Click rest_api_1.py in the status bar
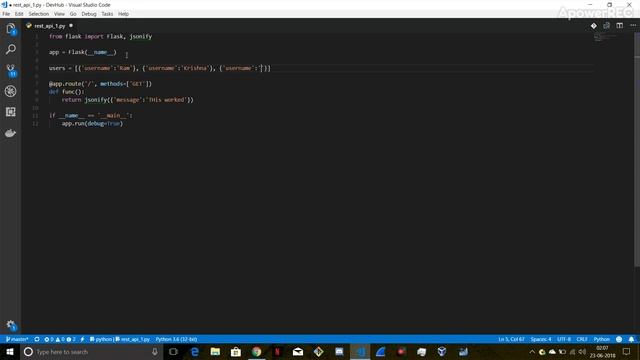Image resolution: width=640 pixels, height=360 pixels. 133,339
